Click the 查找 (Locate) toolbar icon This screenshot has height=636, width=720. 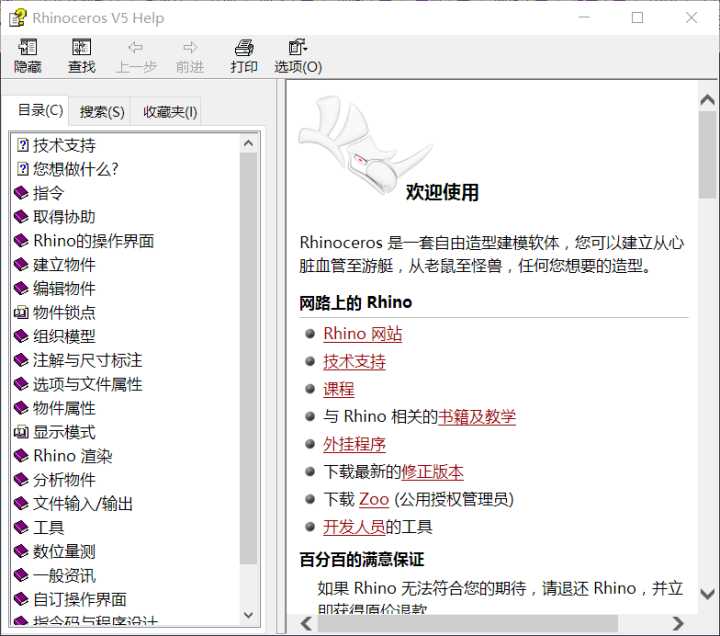(x=82, y=47)
